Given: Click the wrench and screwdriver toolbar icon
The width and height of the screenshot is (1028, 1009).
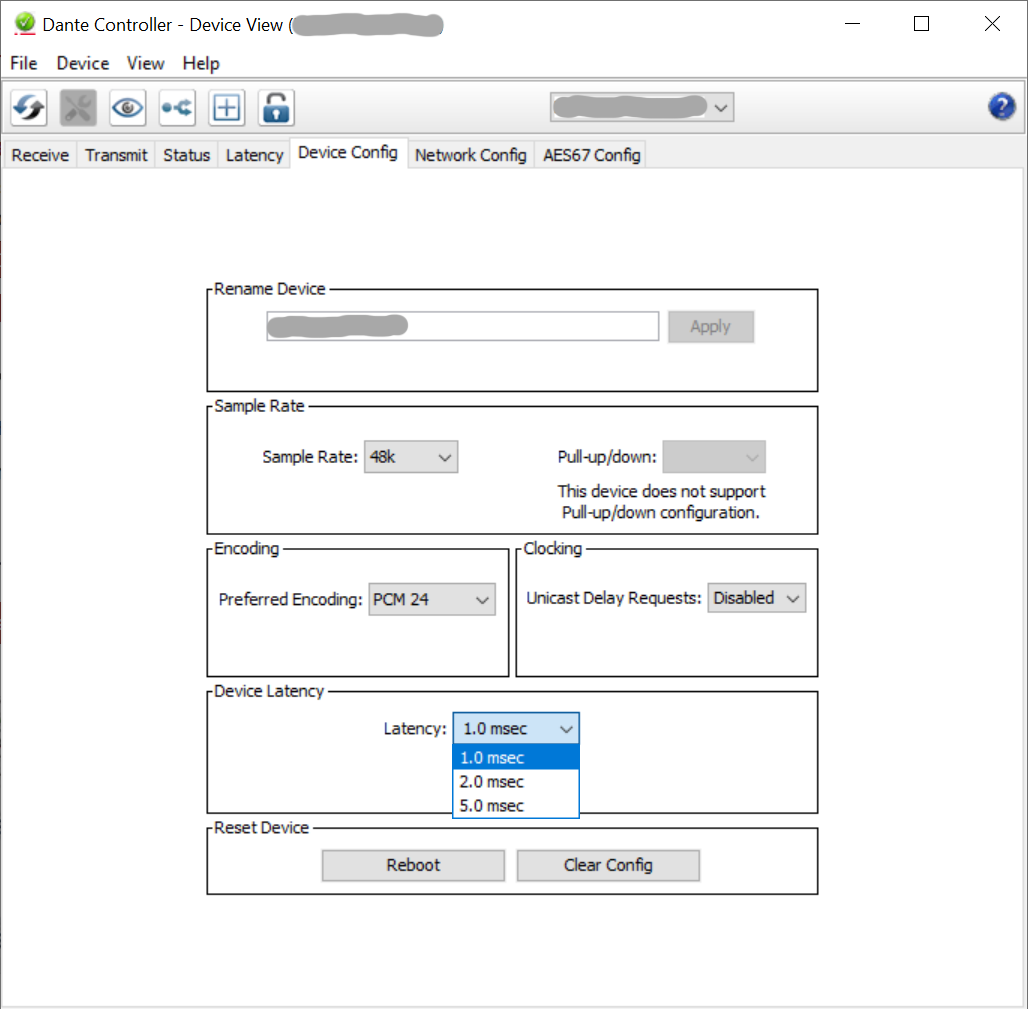Looking at the screenshot, I should (x=78, y=108).
